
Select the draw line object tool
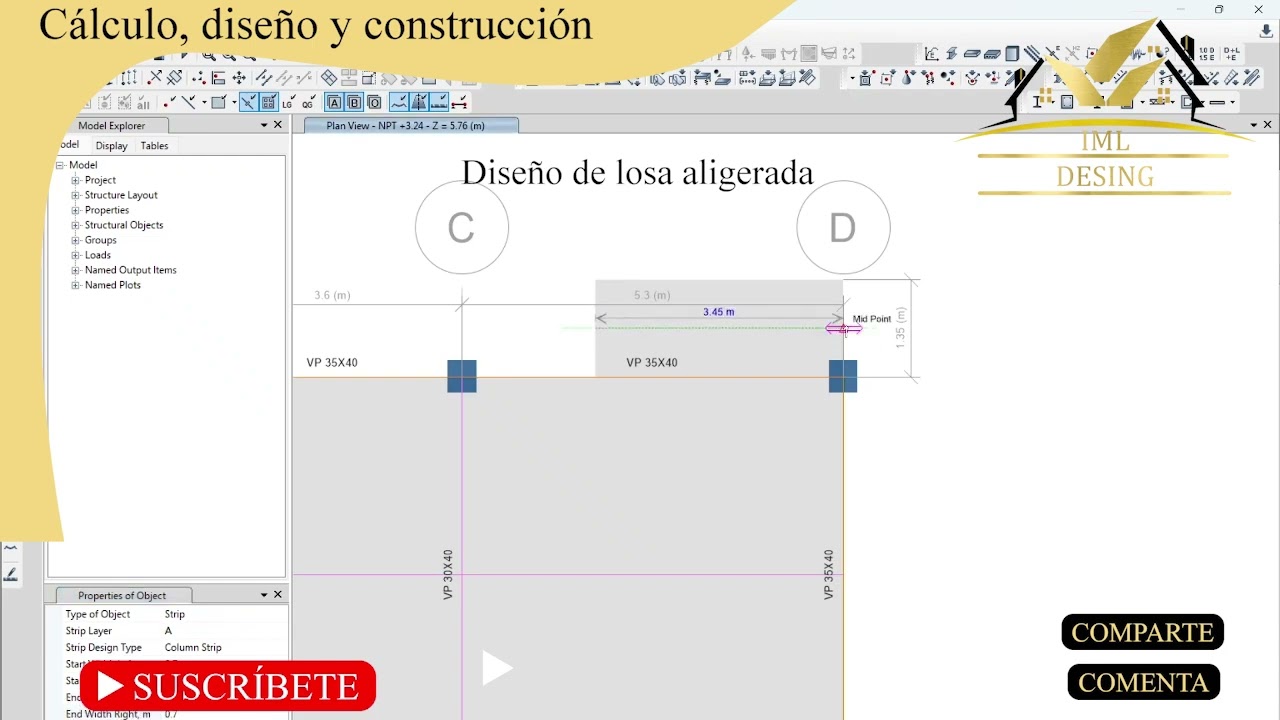click(189, 102)
